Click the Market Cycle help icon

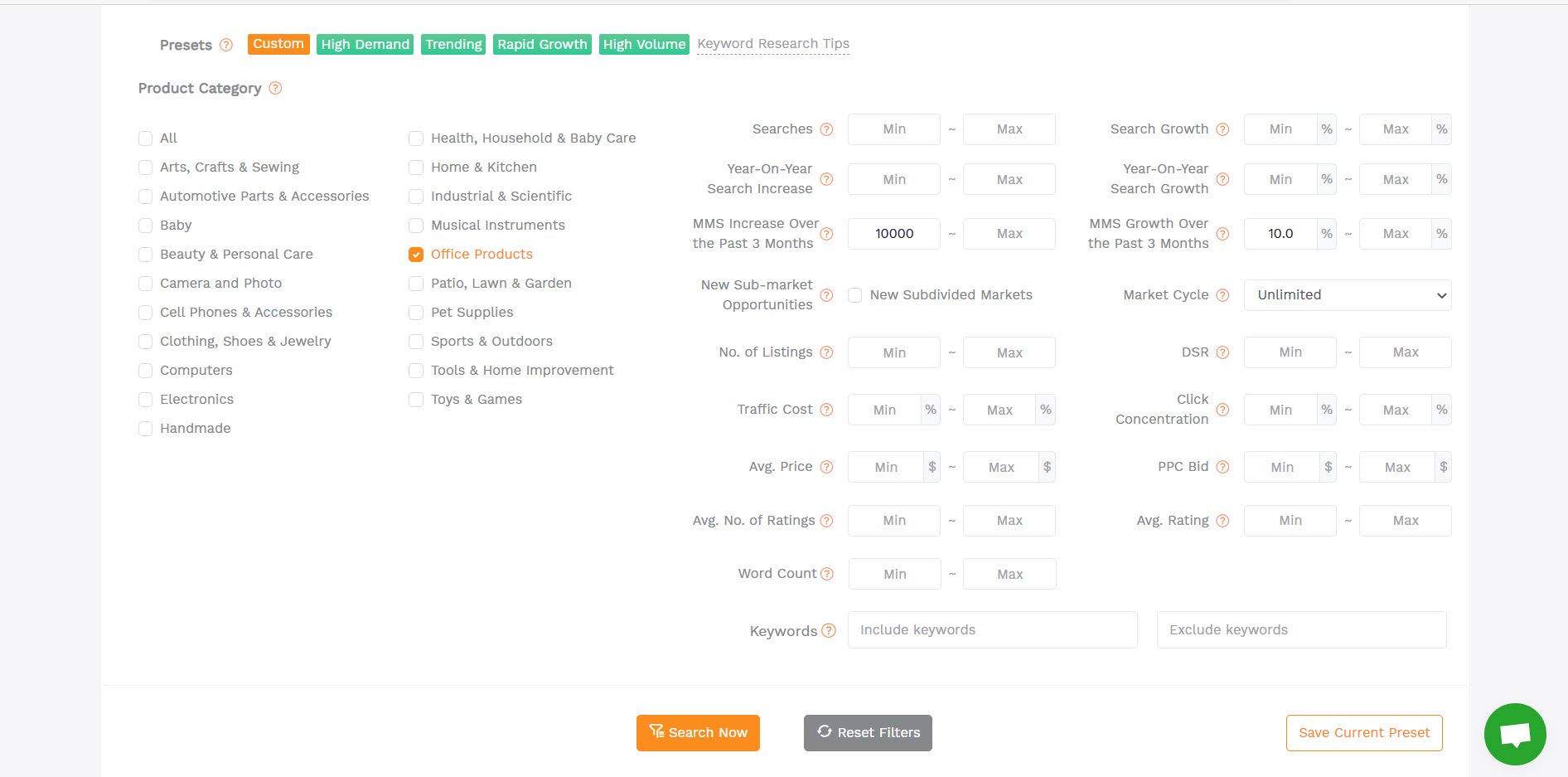(x=1222, y=295)
